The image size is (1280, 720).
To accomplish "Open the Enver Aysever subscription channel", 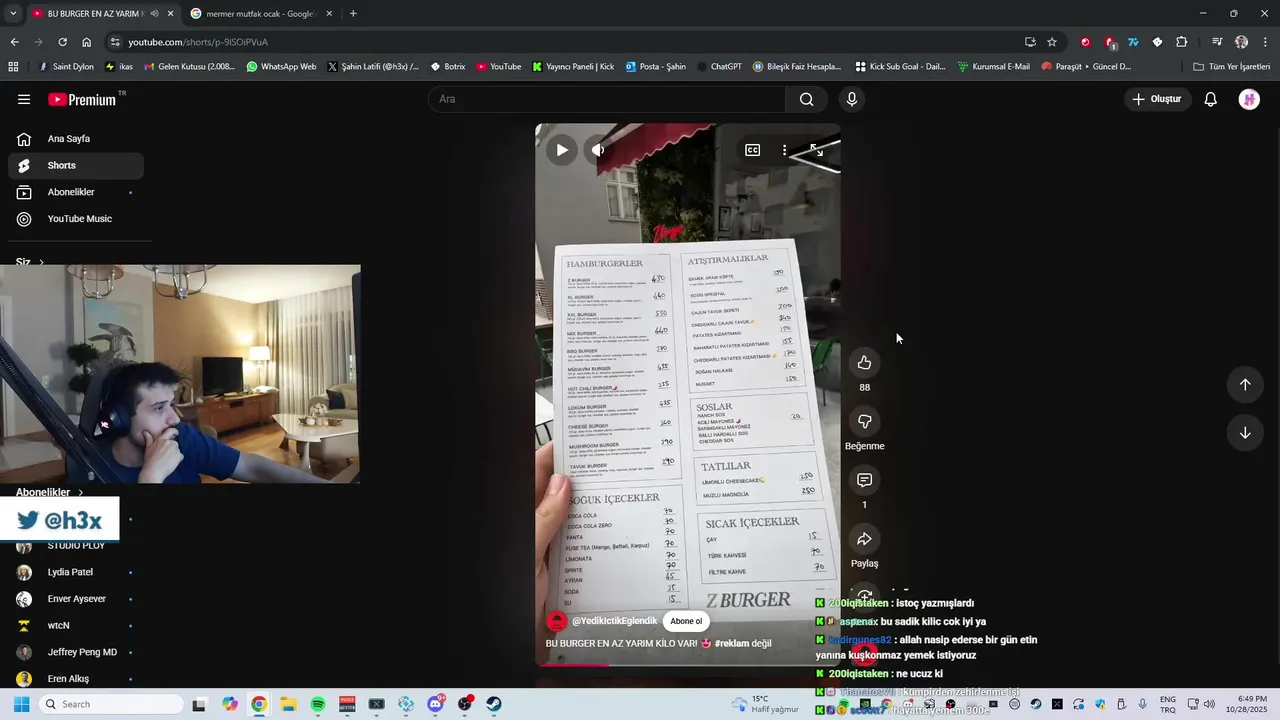I will click(76, 599).
